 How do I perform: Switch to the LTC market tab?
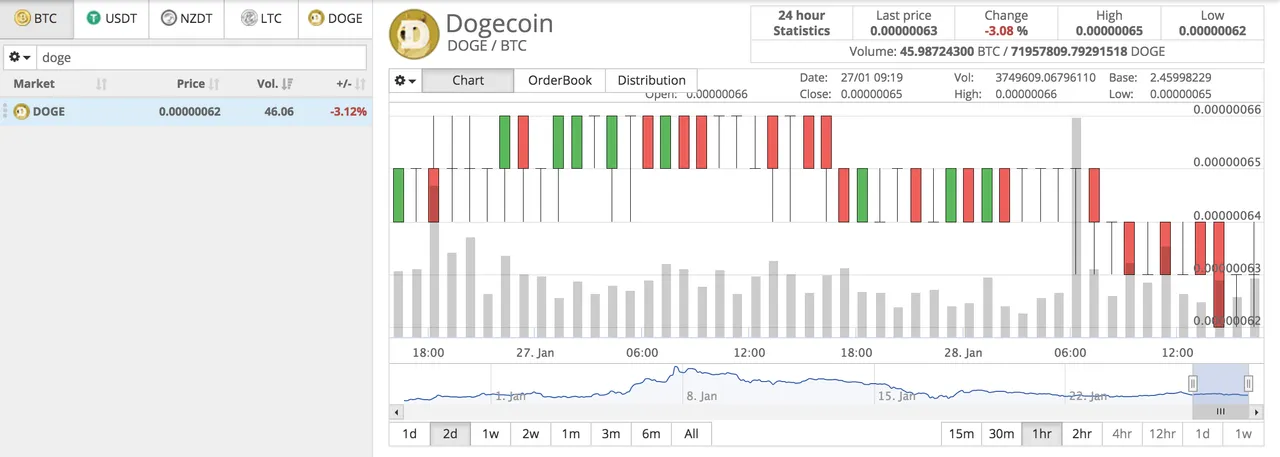[261, 18]
